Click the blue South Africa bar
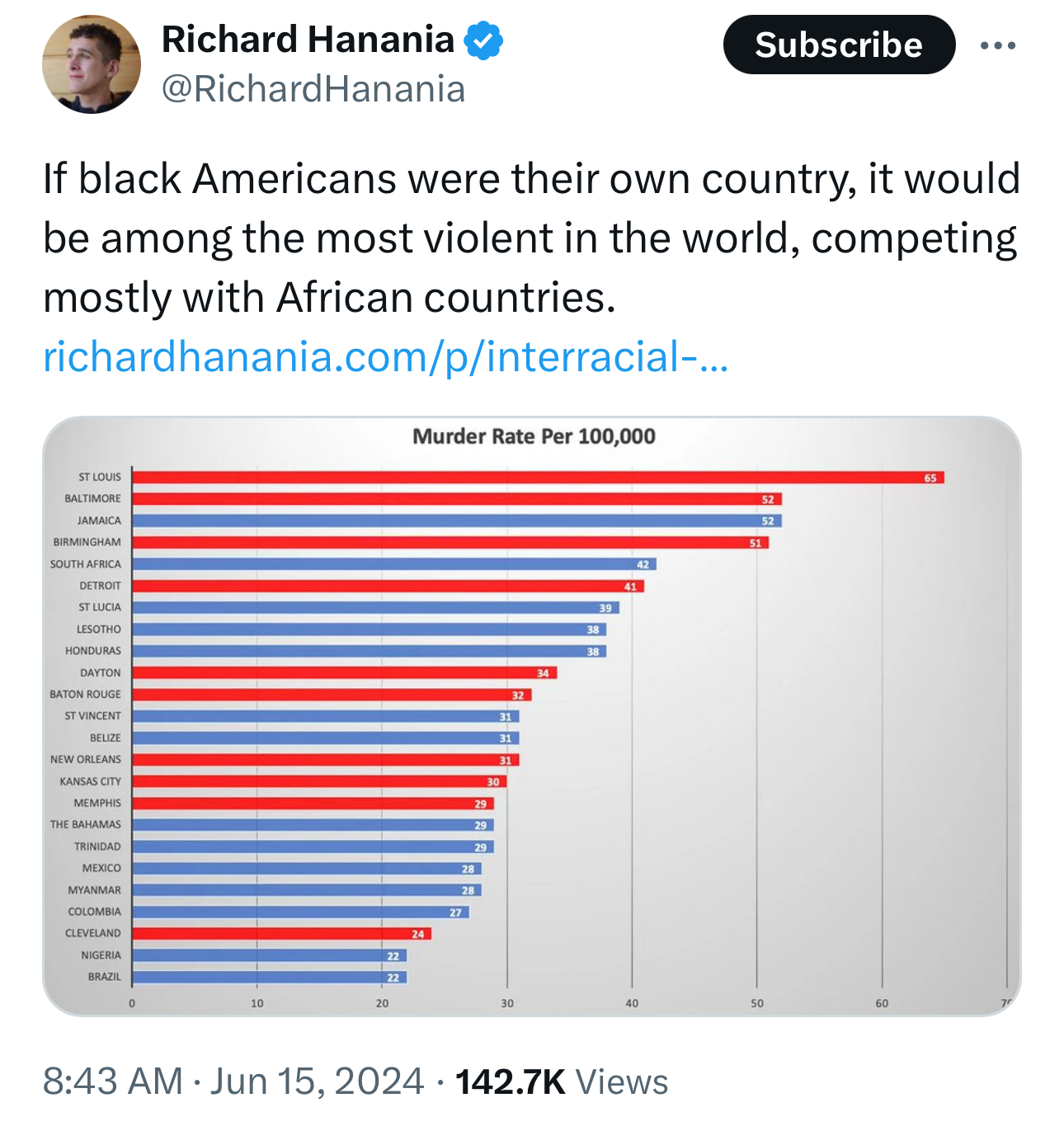This screenshot has width=1064, height=1145. 393,564
